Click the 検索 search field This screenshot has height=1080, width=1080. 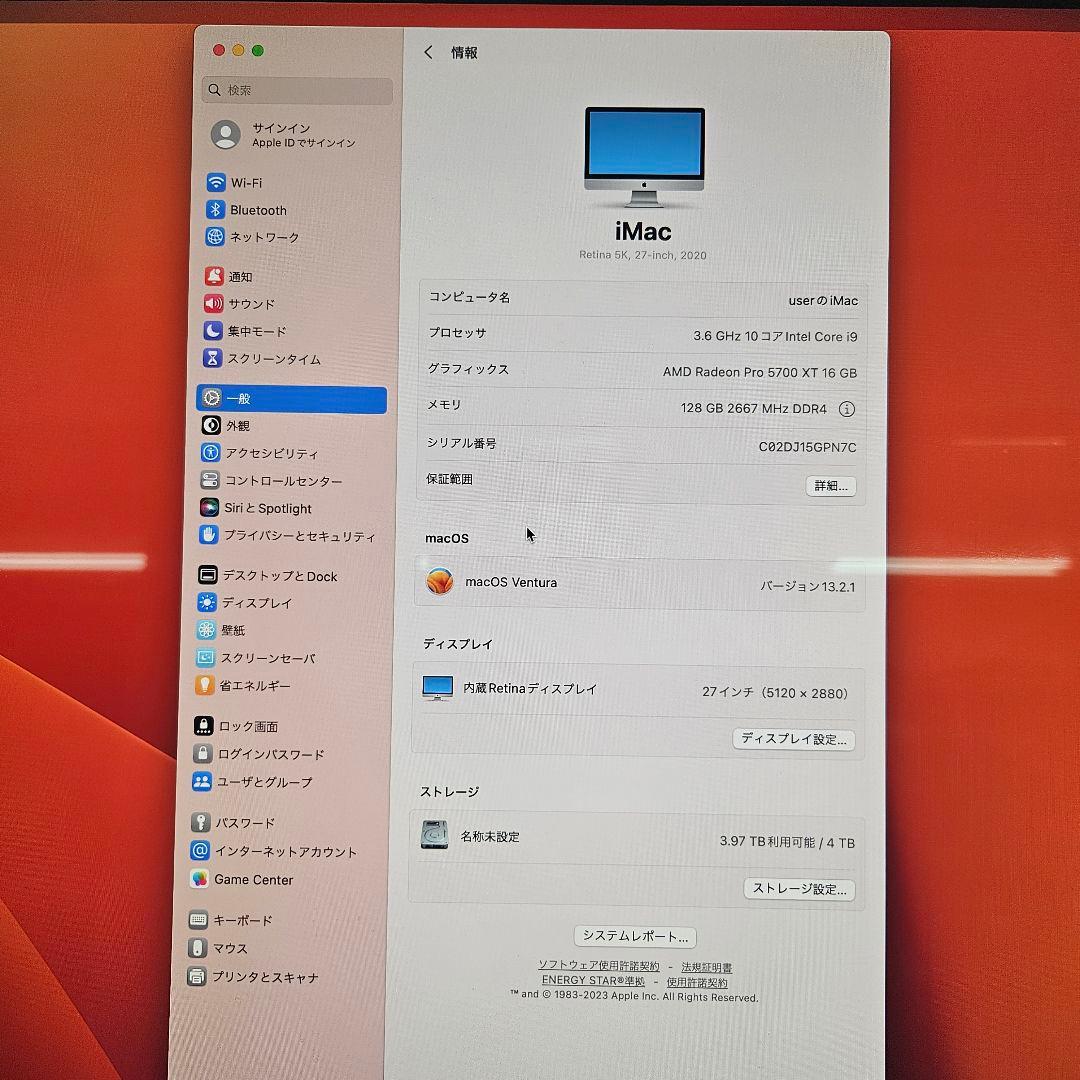click(x=297, y=90)
